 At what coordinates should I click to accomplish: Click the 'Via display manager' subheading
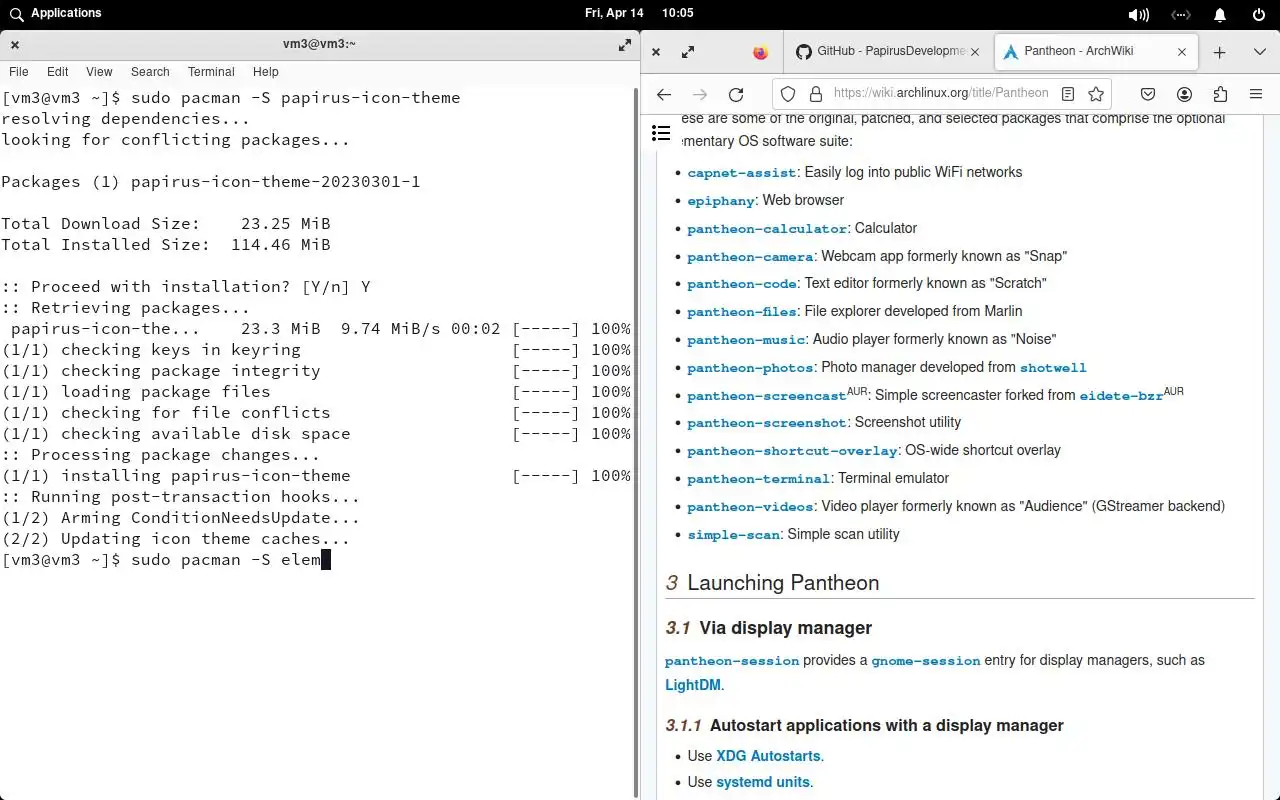[785, 628]
